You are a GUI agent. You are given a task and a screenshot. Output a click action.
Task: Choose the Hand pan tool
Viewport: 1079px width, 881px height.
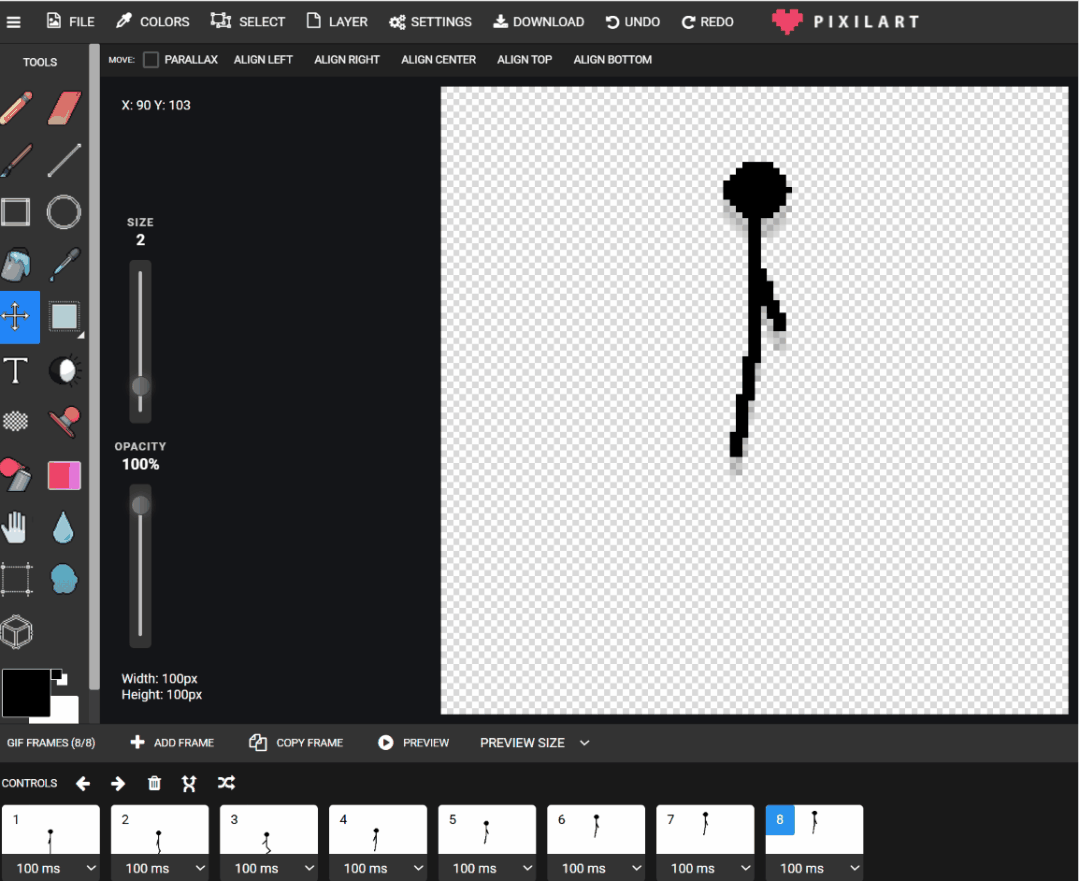coord(14,528)
